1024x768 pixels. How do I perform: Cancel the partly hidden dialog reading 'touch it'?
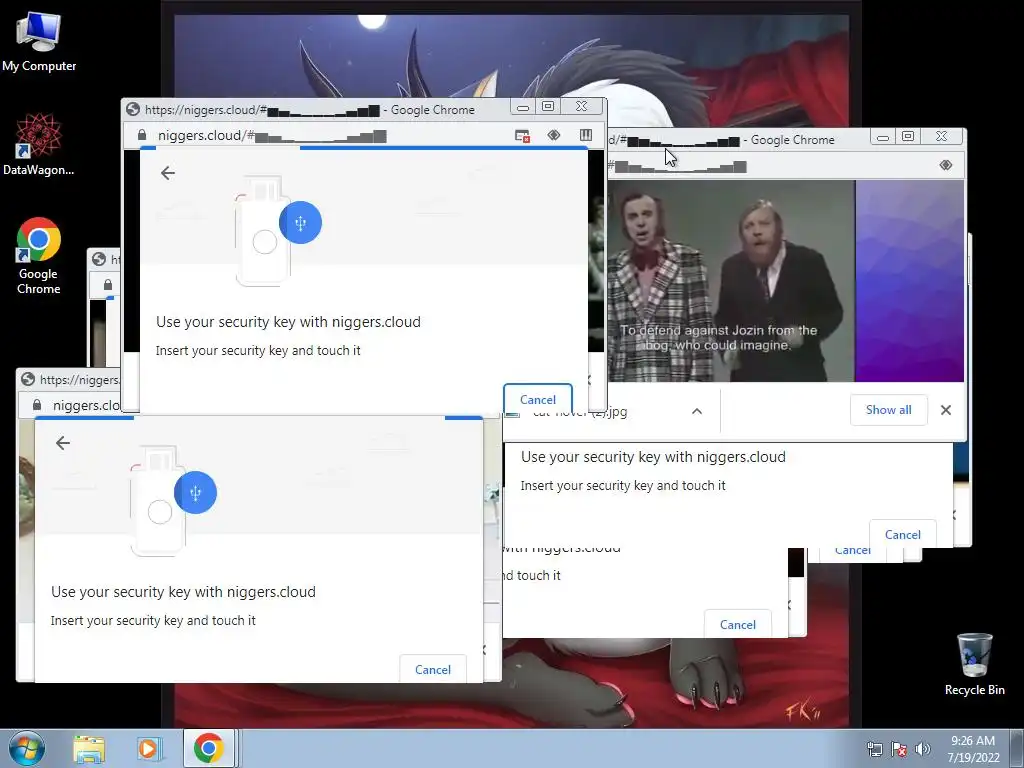tap(737, 624)
